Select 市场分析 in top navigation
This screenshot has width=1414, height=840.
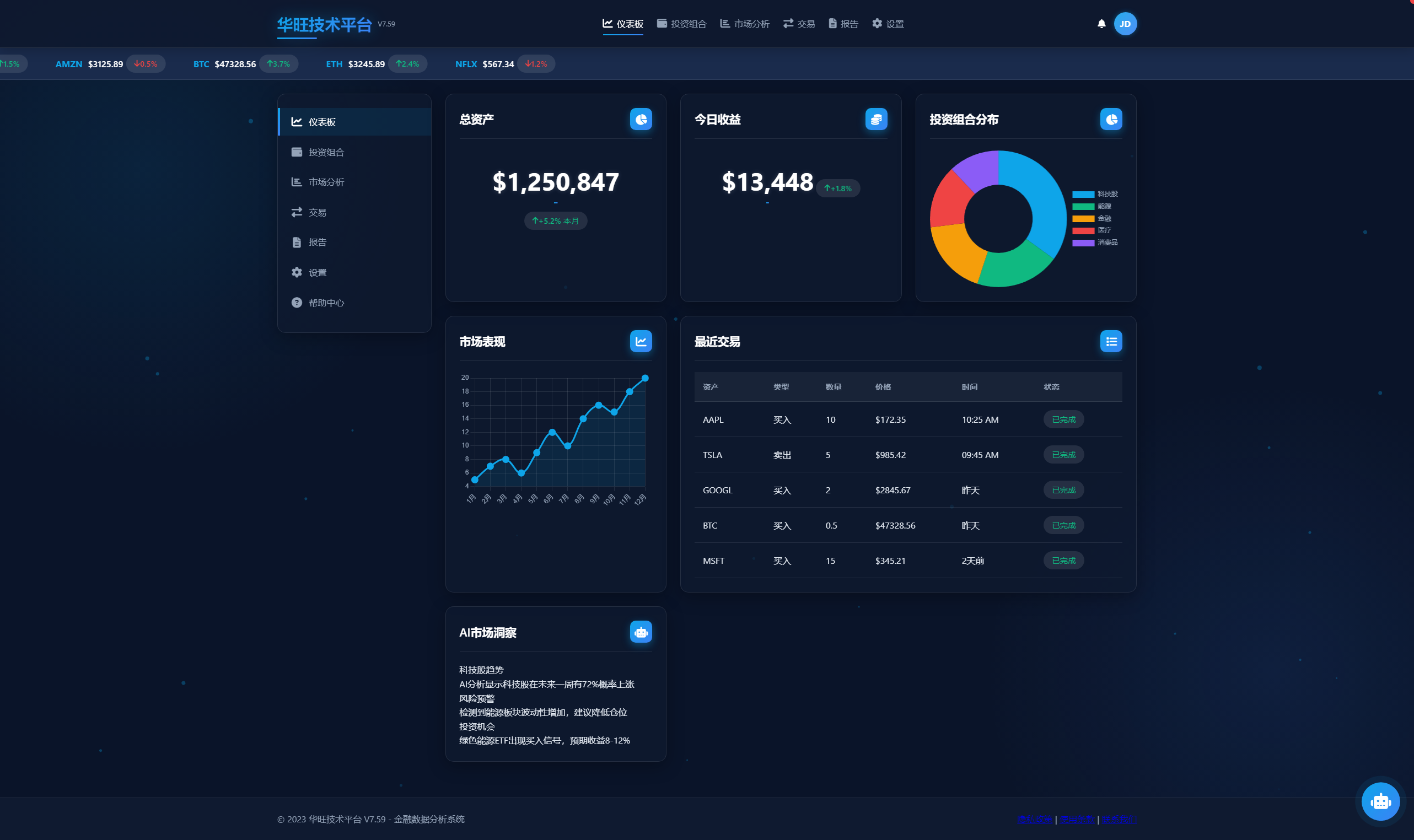pos(744,24)
